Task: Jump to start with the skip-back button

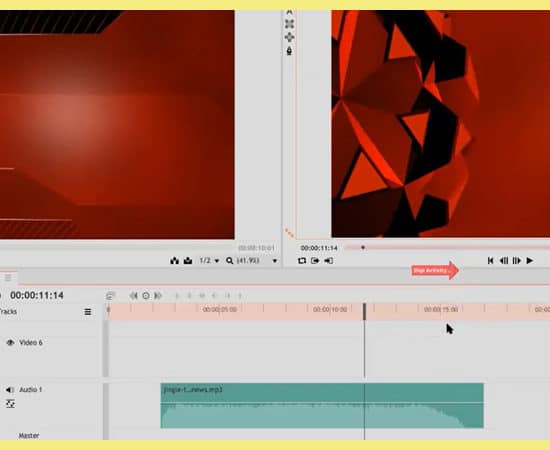Action: point(491,261)
